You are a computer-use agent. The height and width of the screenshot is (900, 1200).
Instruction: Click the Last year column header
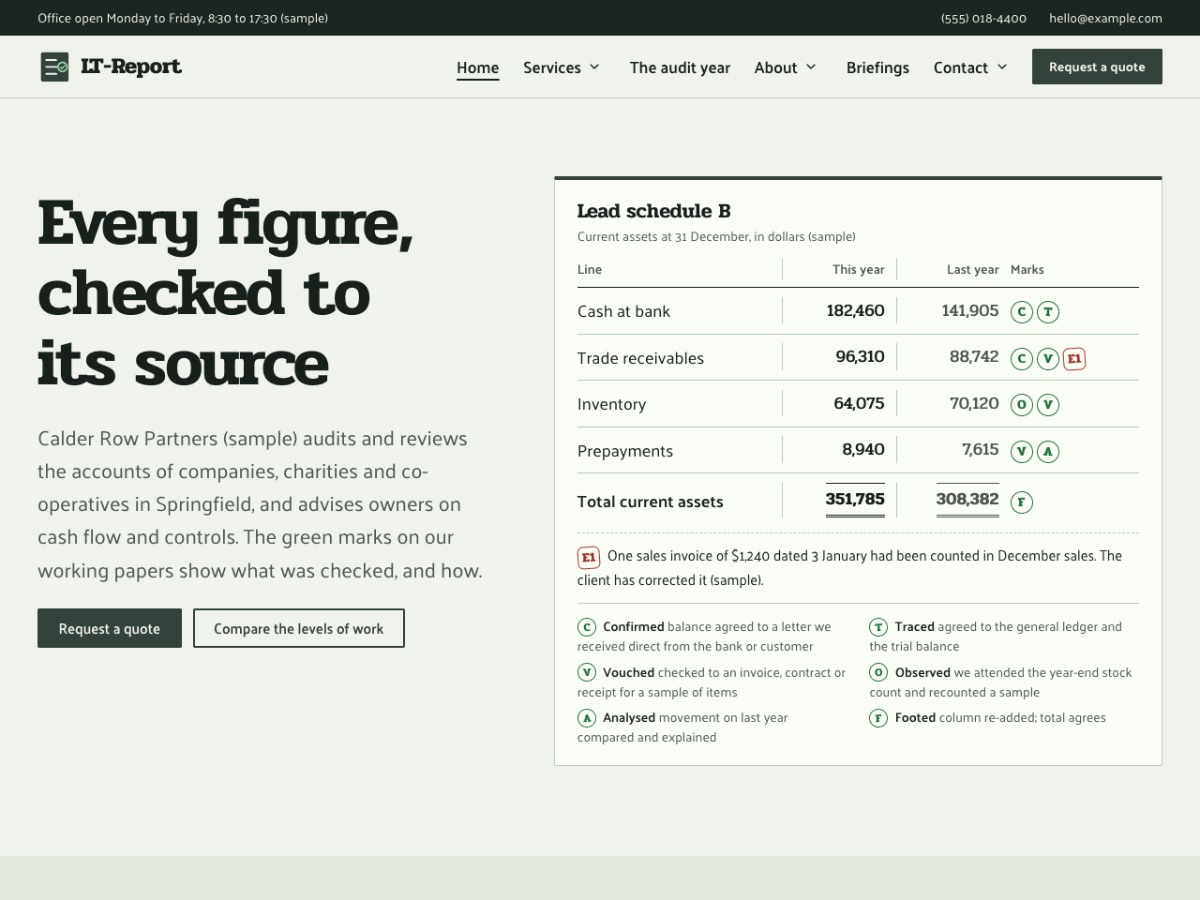[973, 270]
